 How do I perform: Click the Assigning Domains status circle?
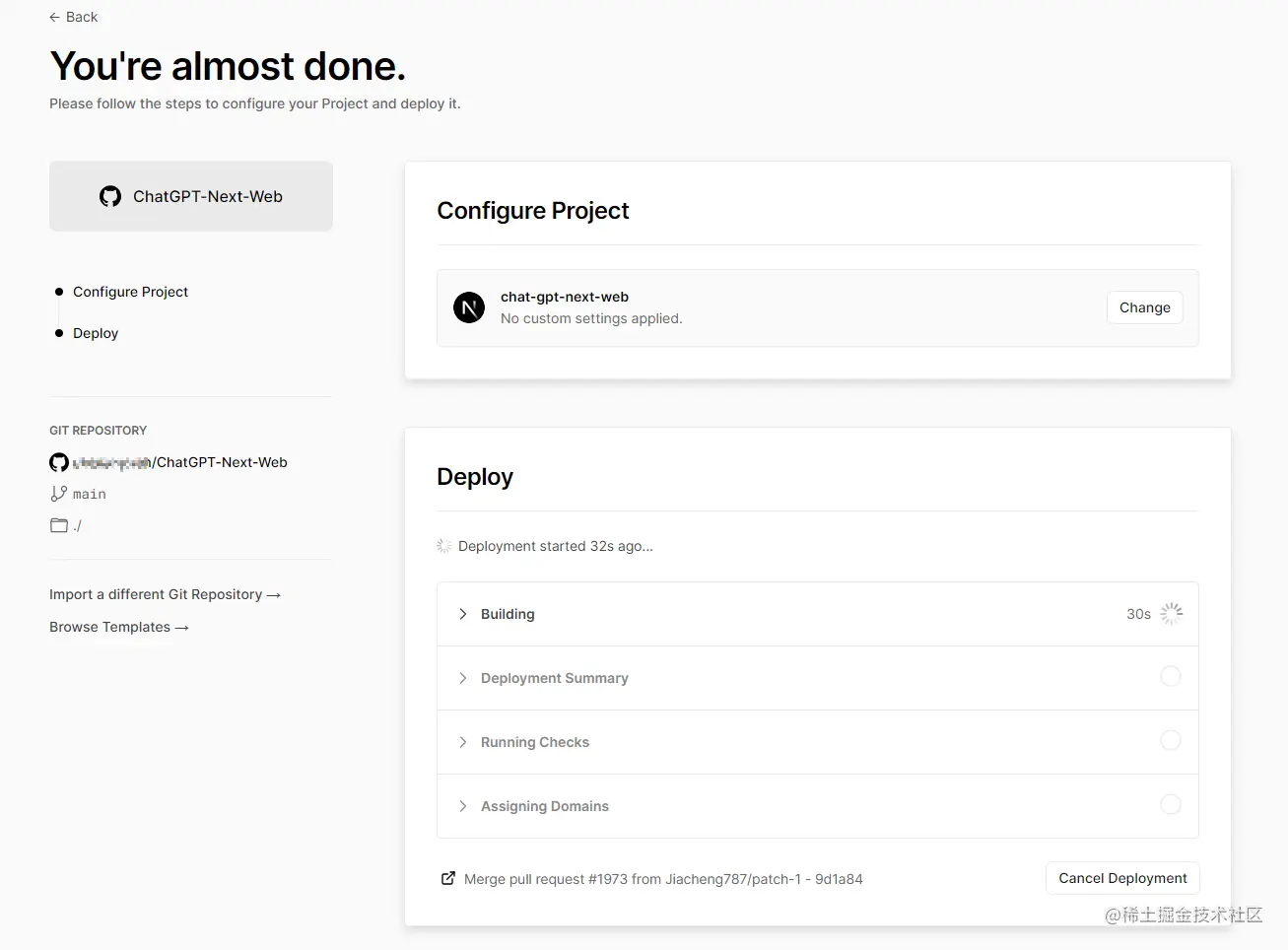click(1171, 804)
